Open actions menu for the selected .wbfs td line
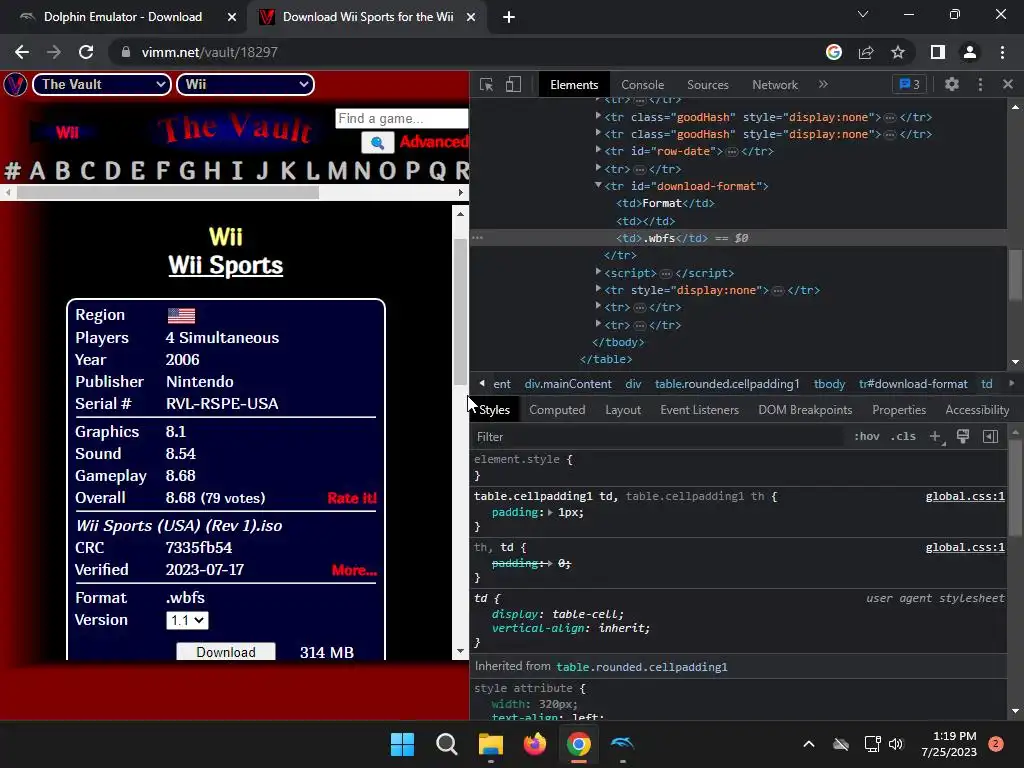Image resolution: width=1024 pixels, height=768 pixels. pyautogui.click(x=477, y=238)
